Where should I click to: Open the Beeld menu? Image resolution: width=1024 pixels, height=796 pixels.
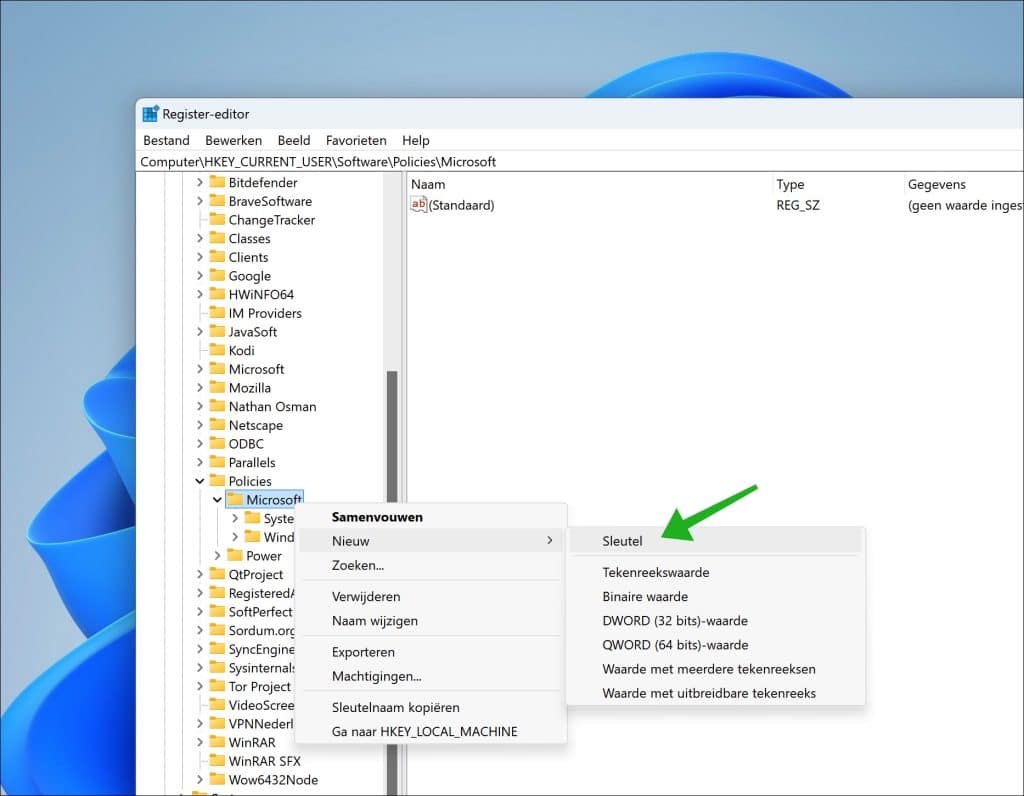point(294,140)
